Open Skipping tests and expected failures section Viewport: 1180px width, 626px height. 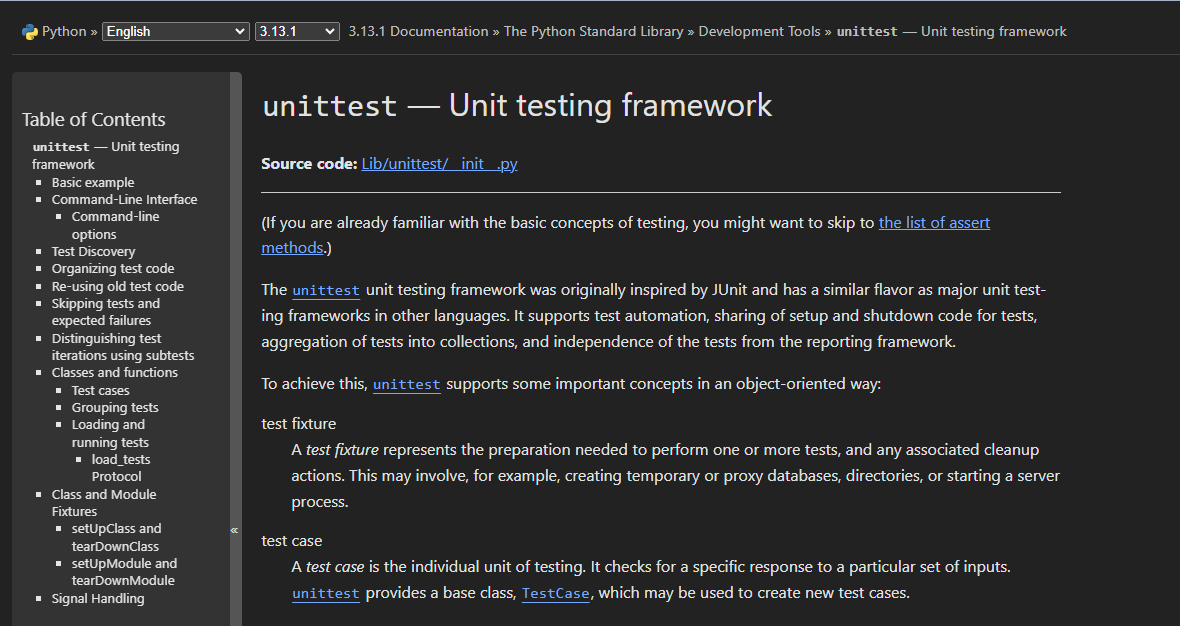click(x=106, y=303)
